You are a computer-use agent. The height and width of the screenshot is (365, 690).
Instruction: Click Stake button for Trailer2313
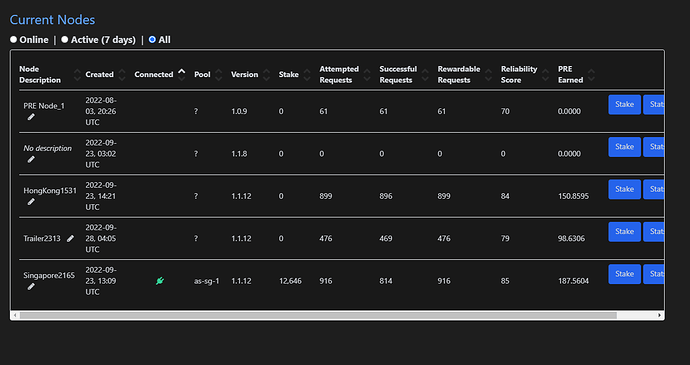point(624,232)
